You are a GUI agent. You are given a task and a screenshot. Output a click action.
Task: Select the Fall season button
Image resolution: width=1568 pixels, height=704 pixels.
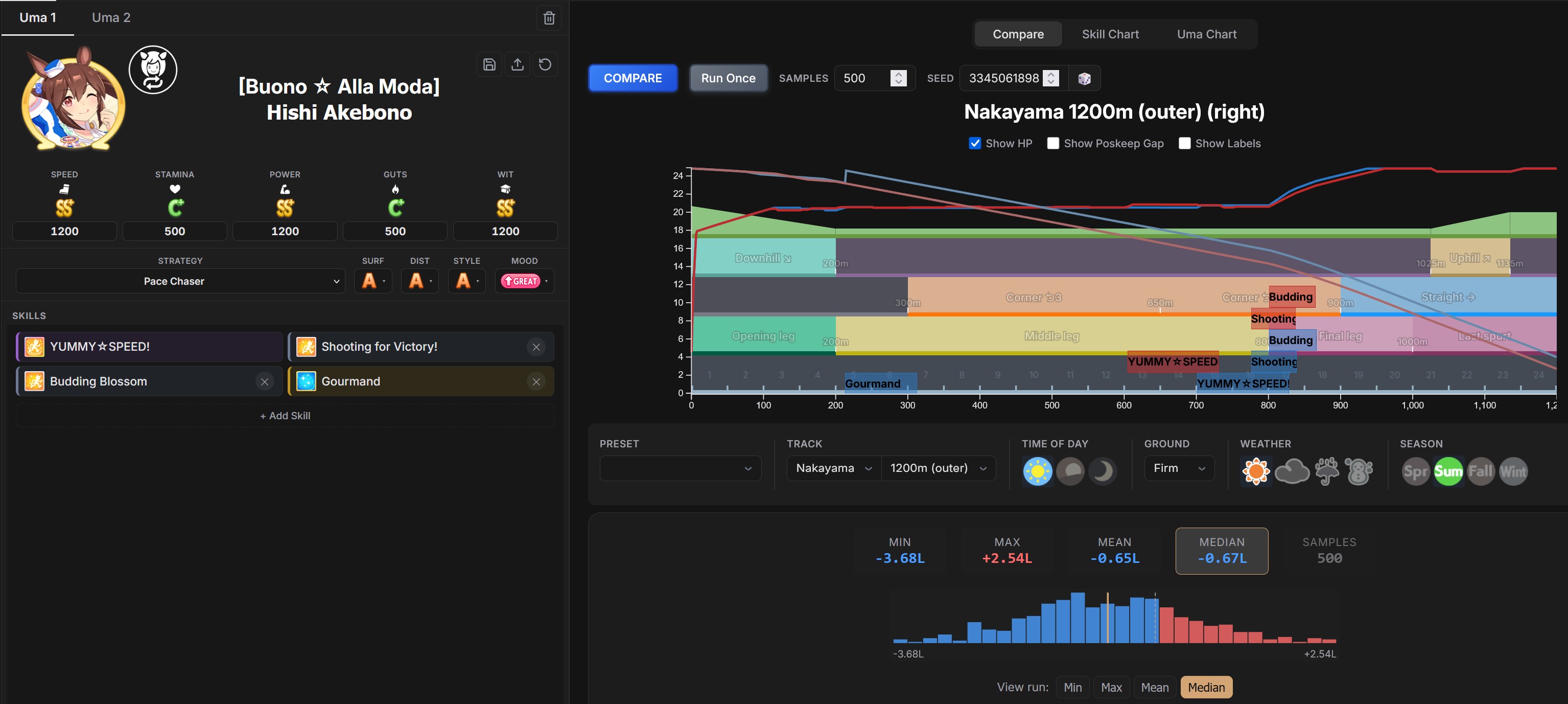(x=1480, y=471)
